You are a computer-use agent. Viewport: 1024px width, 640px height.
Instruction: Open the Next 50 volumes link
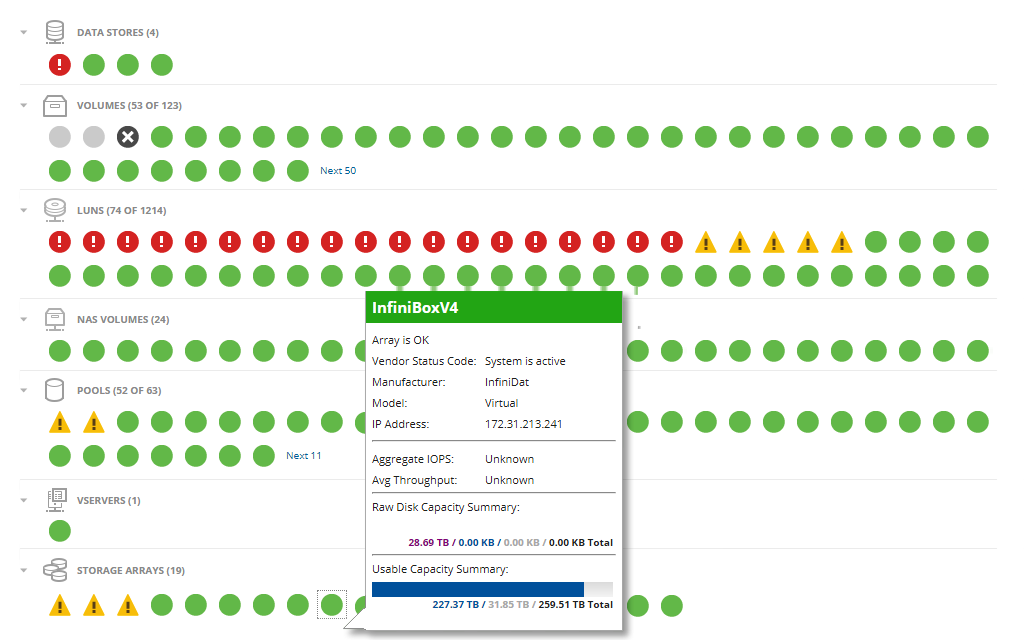pos(338,170)
